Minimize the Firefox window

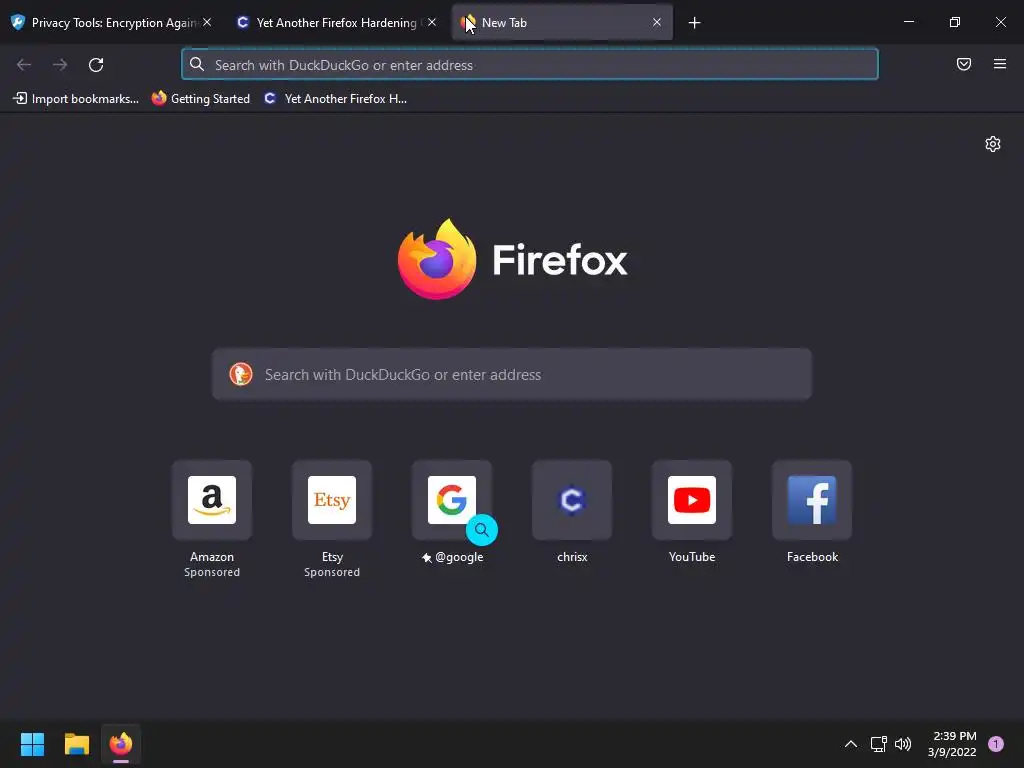[x=908, y=22]
